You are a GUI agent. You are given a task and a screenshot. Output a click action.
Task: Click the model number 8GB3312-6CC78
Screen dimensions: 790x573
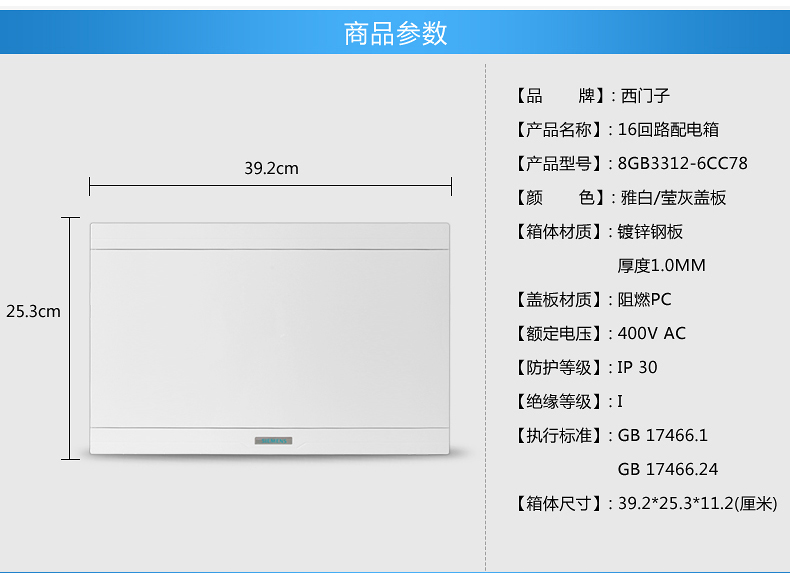[682, 164]
